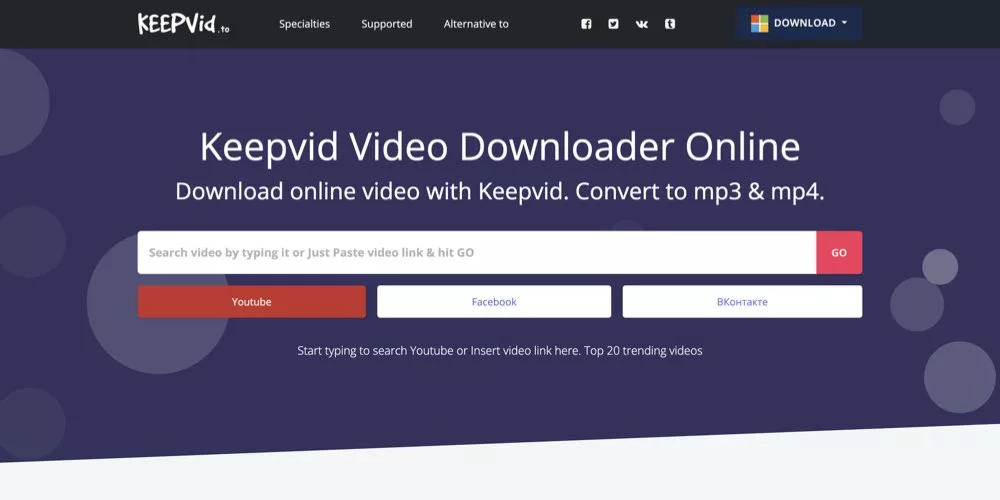Screen dimensions: 1000x500
Task: Click the DOWNLOAD button label
Action: tap(804, 23)
